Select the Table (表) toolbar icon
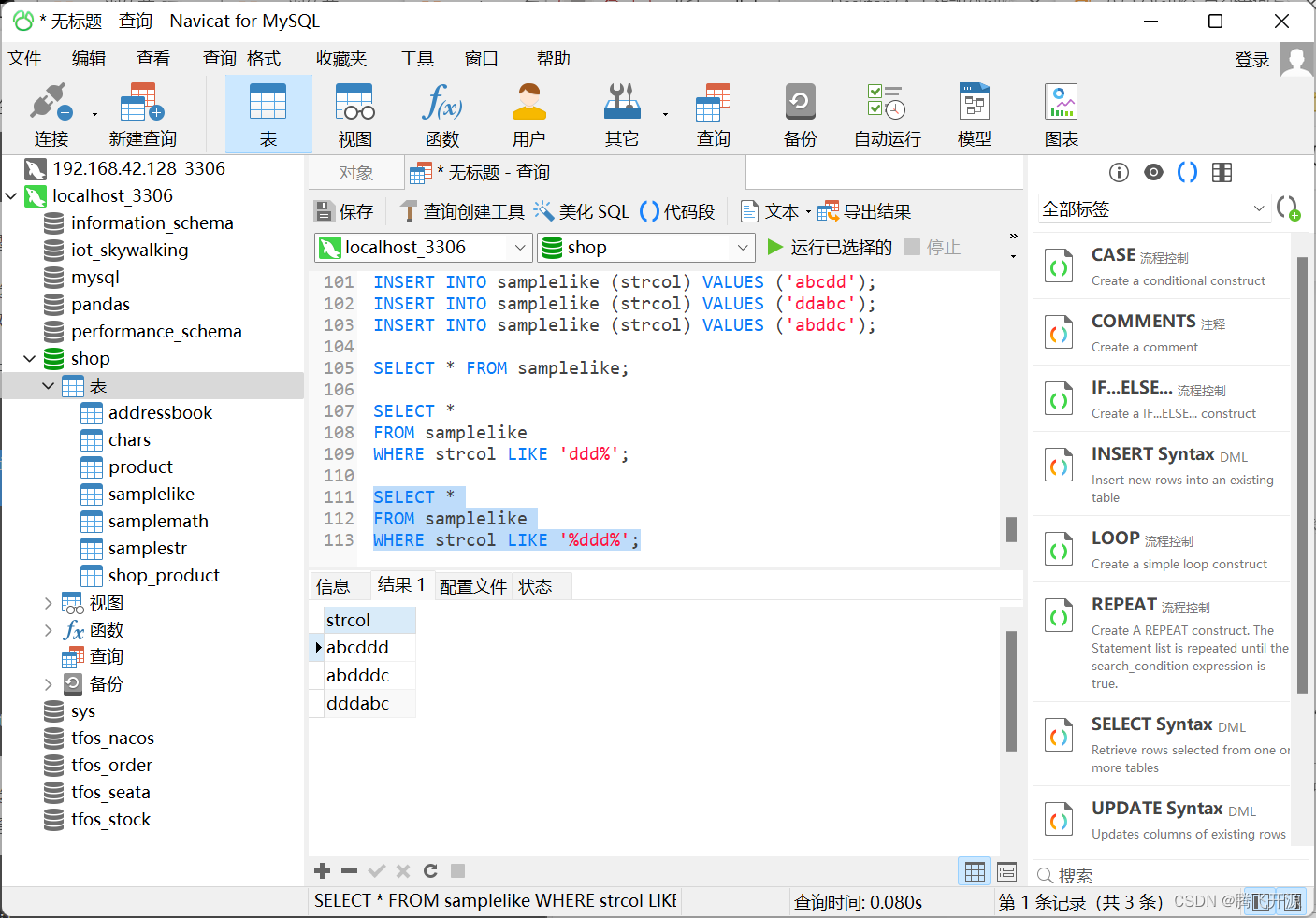This screenshot has height=918, width=1316. tap(268, 114)
